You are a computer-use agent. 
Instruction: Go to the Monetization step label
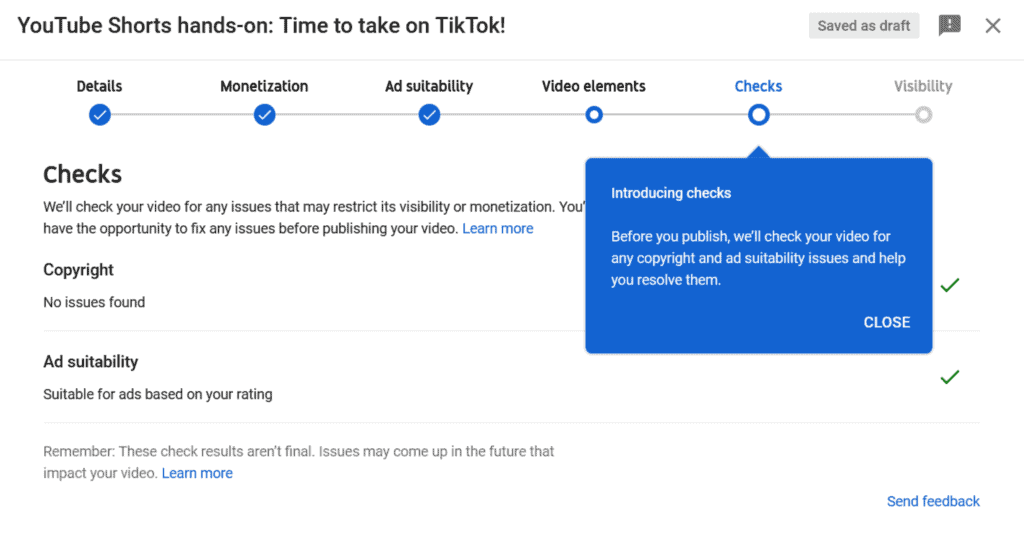[x=264, y=86]
